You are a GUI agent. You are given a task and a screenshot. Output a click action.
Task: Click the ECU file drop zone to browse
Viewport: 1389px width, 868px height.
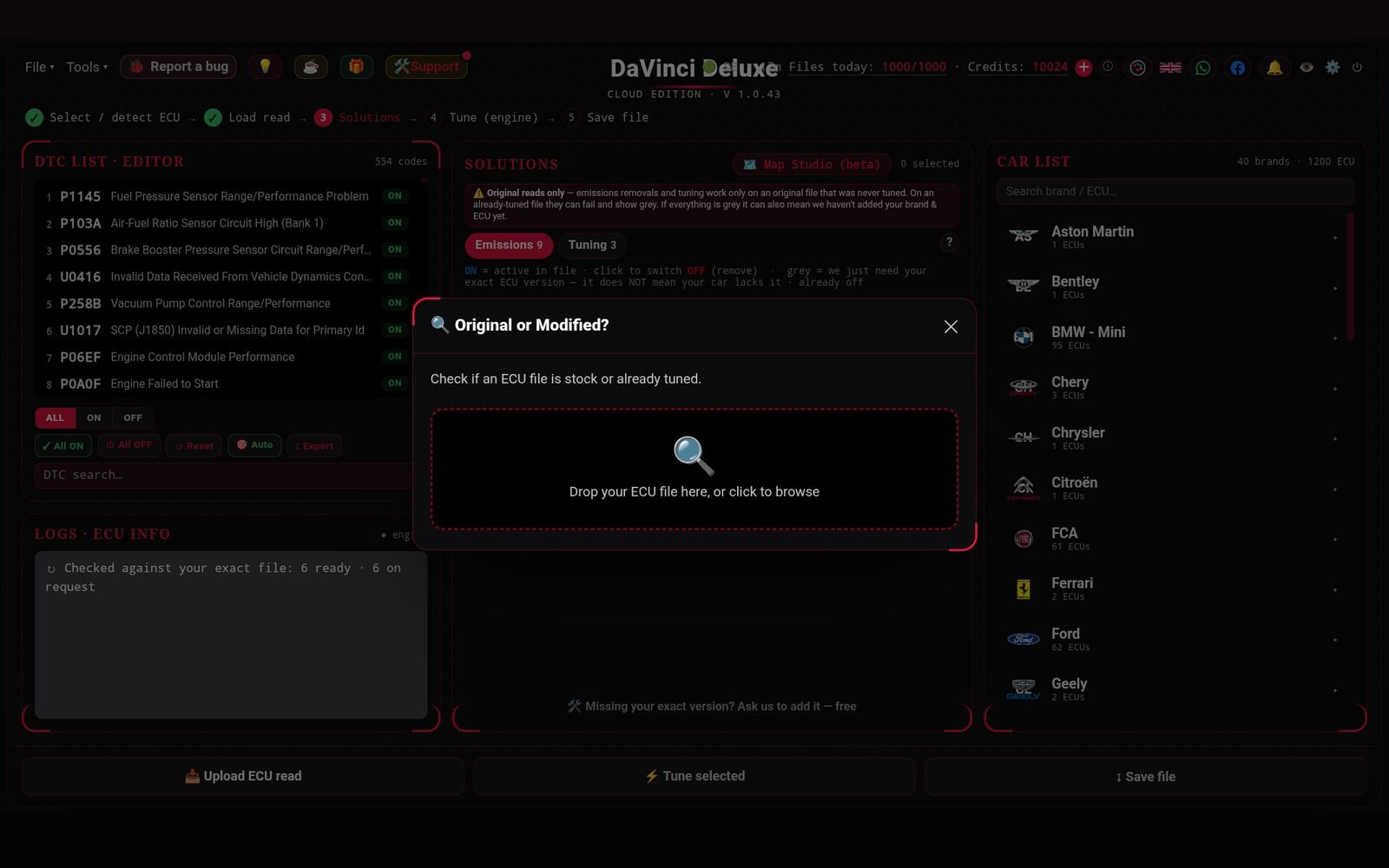pos(694,470)
